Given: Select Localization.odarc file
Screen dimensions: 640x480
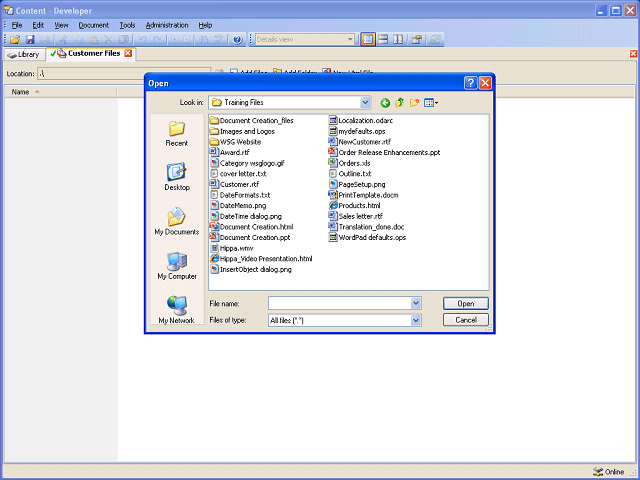Looking at the screenshot, I should pos(361,121).
